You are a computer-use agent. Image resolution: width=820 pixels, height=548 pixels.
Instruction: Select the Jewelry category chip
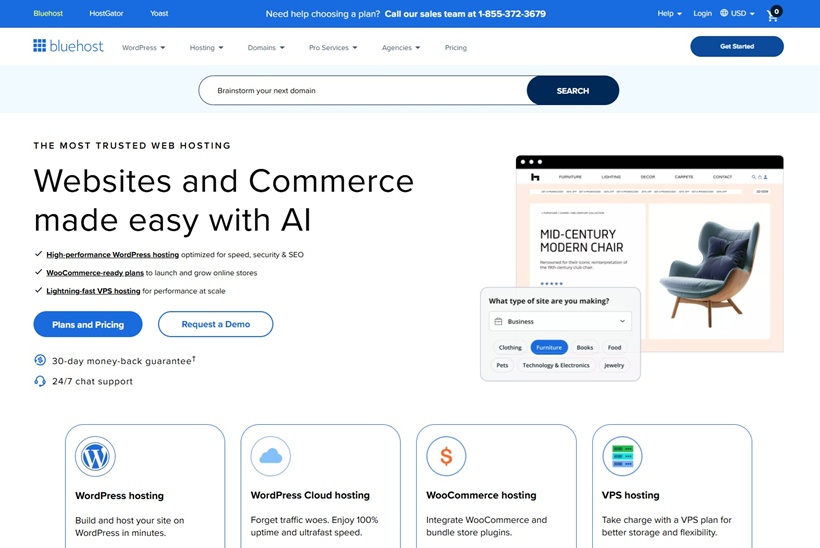[x=614, y=365]
